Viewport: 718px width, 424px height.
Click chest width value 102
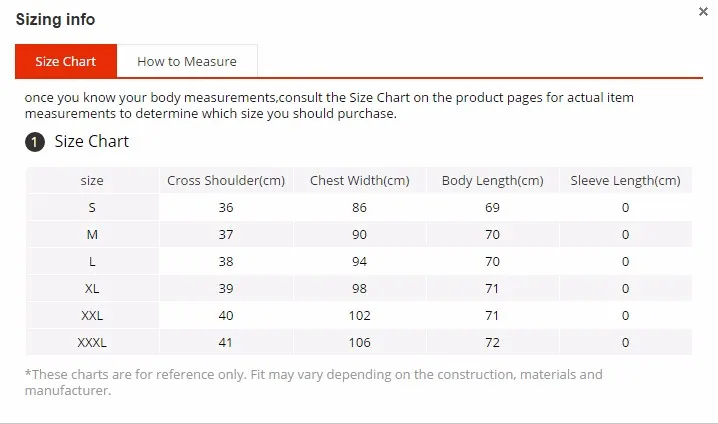click(359, 315)
